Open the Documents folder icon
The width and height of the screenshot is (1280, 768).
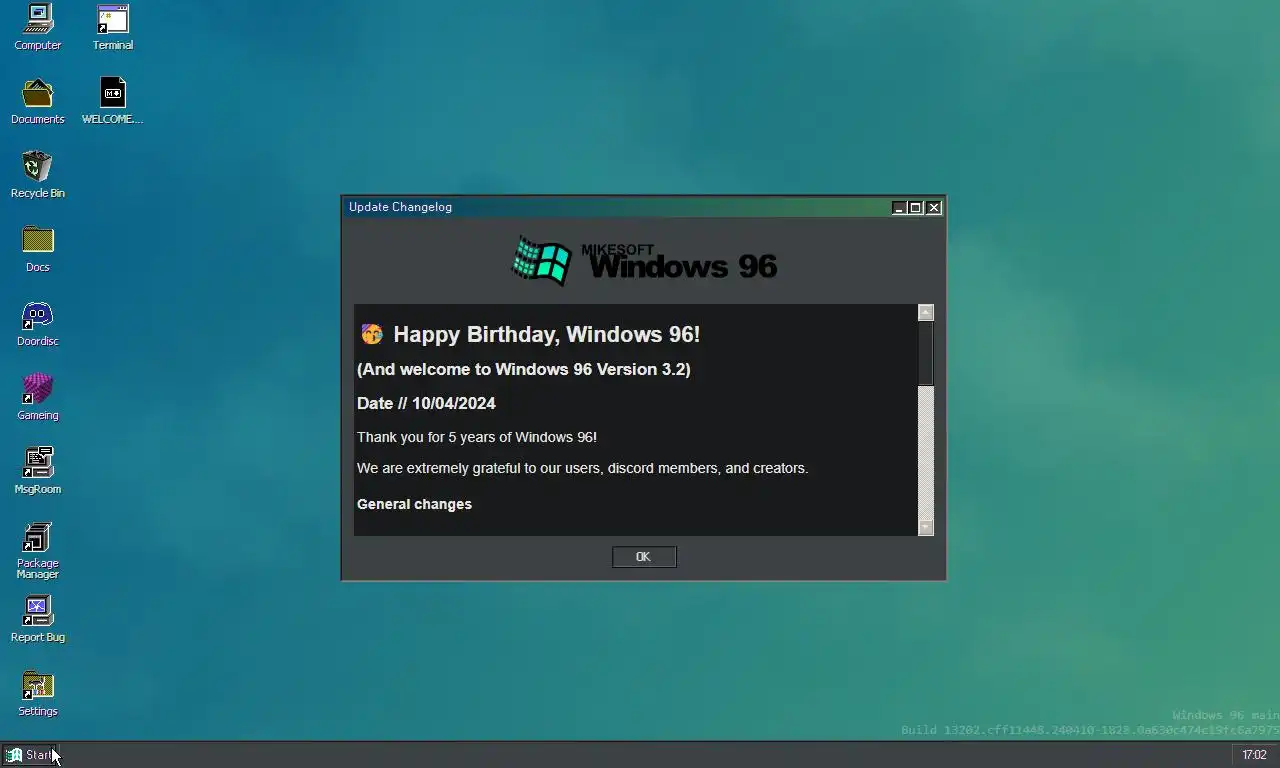pyautogui.click(x=38, y=102)
